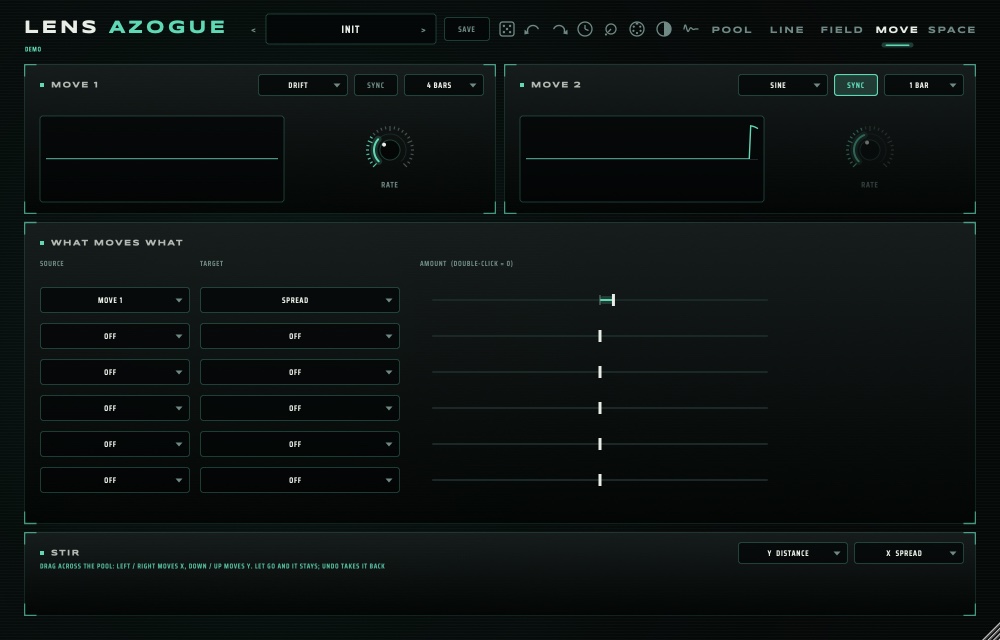1000x640 pixels.
Task: Click second row amount slider handle
Action: tap(599, 336)
